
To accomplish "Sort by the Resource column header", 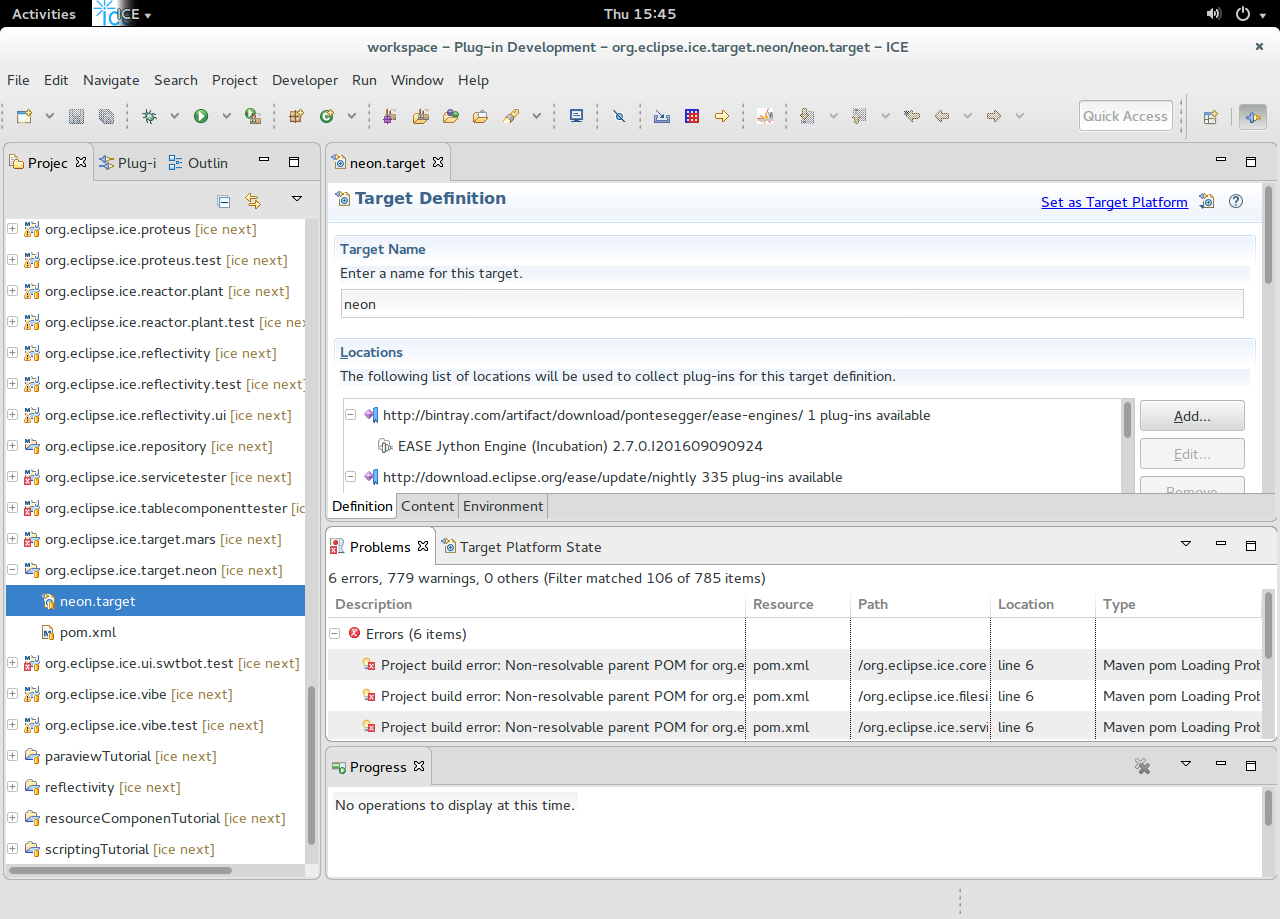I will pyautogui.click(x=797, y=604).
